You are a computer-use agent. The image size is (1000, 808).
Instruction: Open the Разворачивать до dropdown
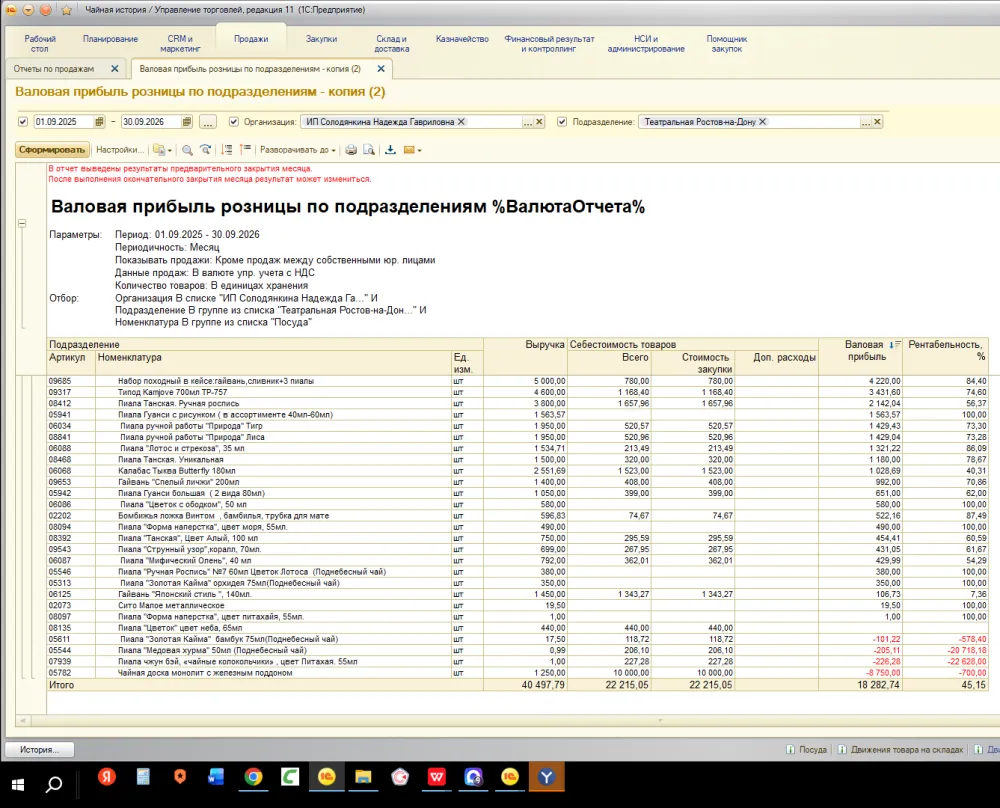(297, 150)
